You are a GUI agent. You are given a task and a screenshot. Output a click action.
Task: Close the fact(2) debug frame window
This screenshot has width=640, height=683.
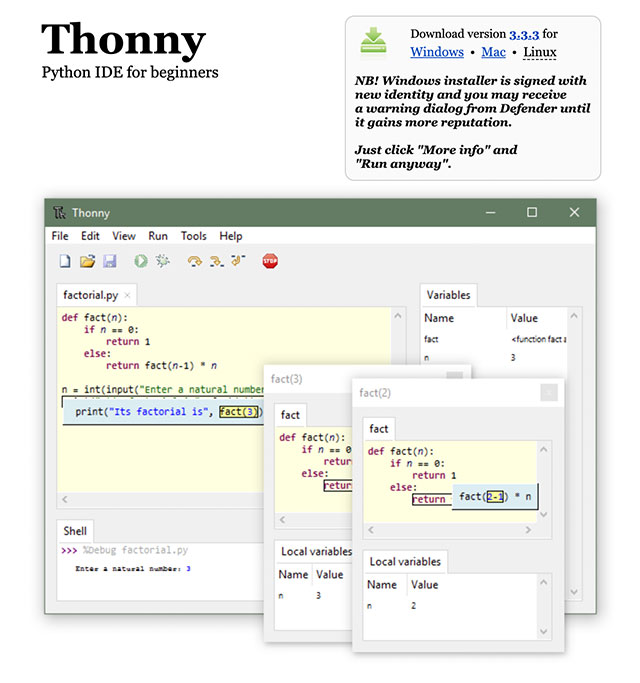click(x=548, y=393)
